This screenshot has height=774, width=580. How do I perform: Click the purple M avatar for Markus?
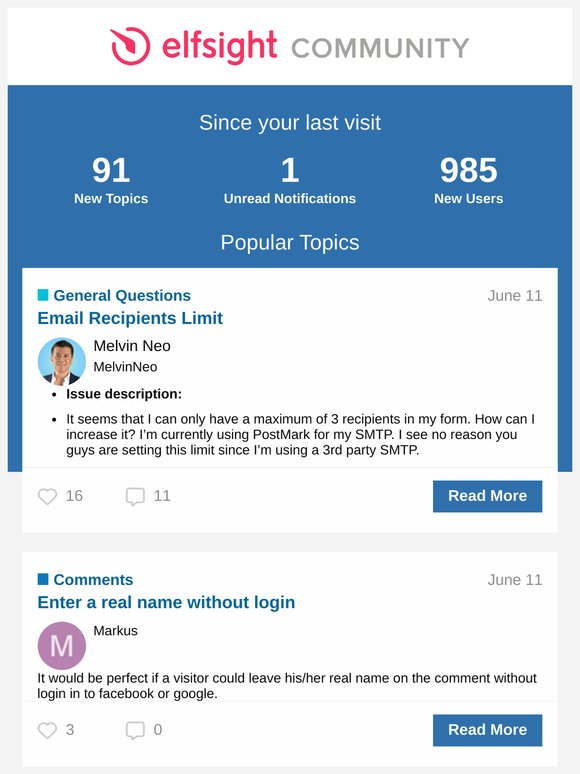click(62, 646)
